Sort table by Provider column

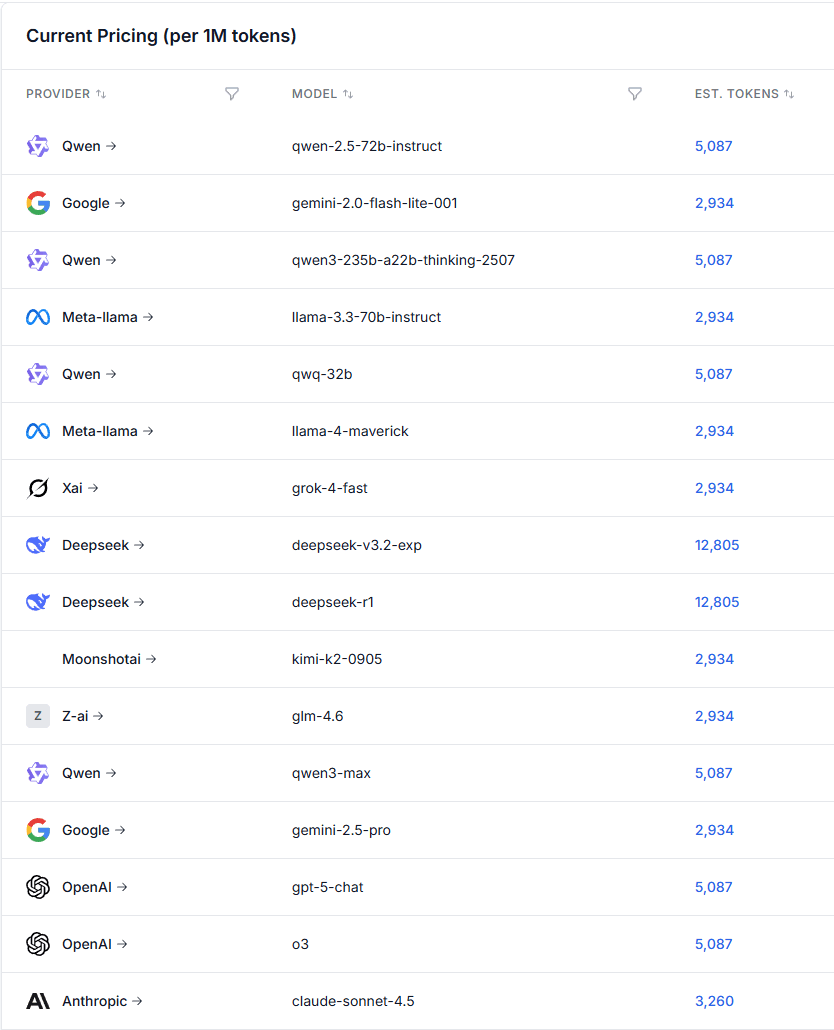tap(66, 94)
